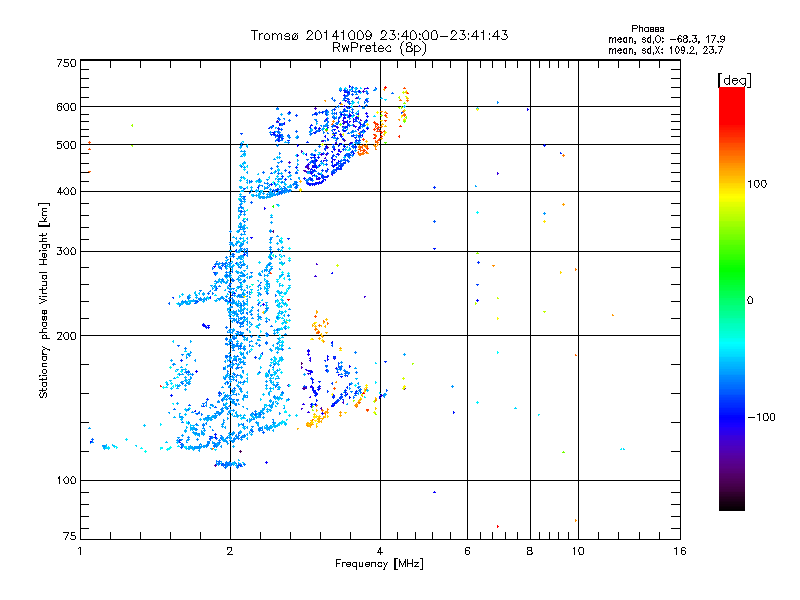
Task: Click the x-axis tick label '16'
Action: (x=680, y=551)
